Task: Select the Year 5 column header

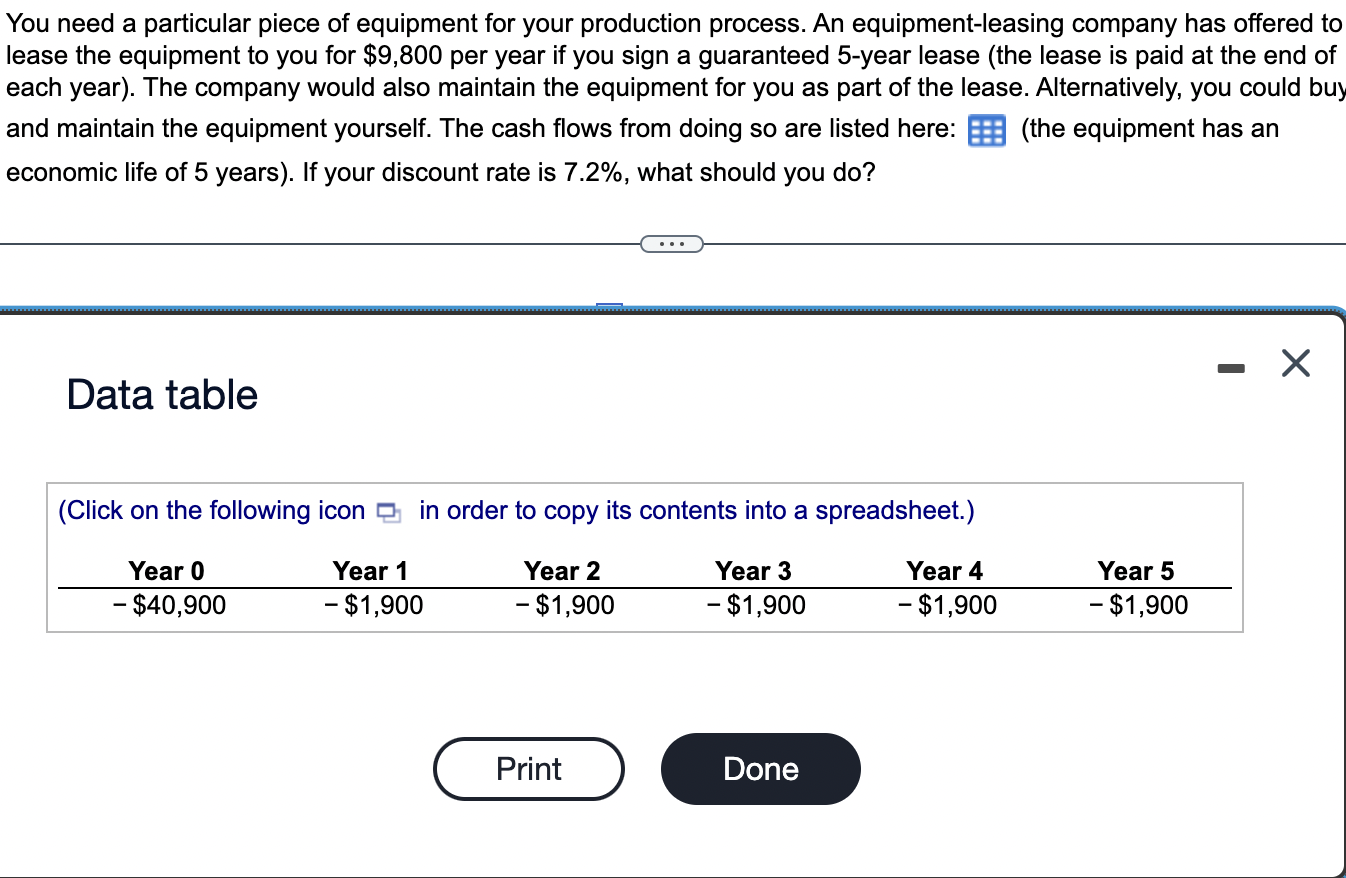Action: point(1136,570)
